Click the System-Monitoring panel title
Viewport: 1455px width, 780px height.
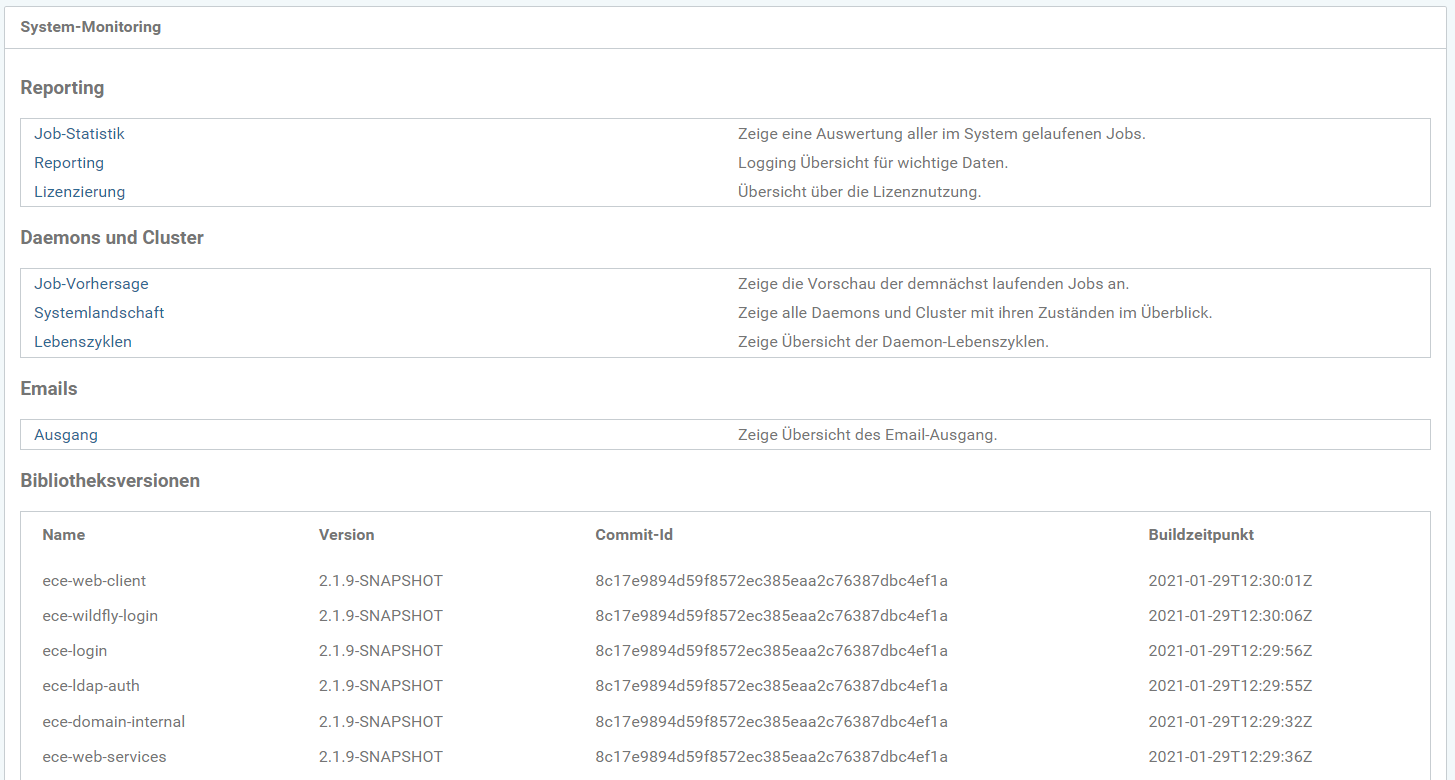91,27
